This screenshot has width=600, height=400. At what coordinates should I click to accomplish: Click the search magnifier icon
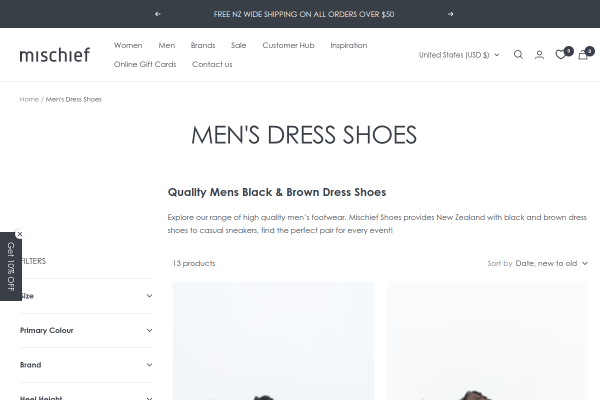(518, 55)
